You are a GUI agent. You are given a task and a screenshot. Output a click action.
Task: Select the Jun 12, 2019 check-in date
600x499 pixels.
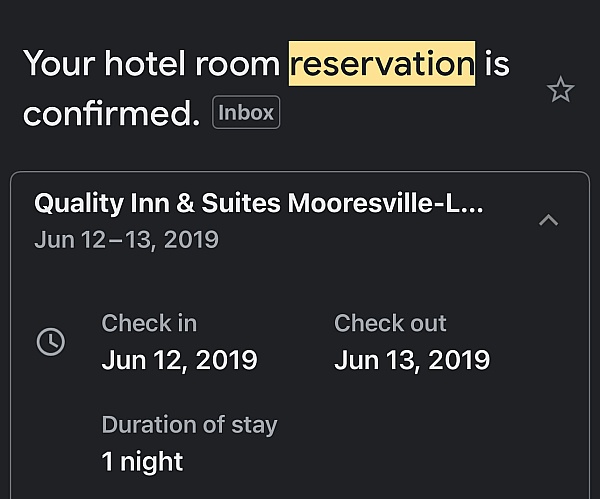[179, 360]
